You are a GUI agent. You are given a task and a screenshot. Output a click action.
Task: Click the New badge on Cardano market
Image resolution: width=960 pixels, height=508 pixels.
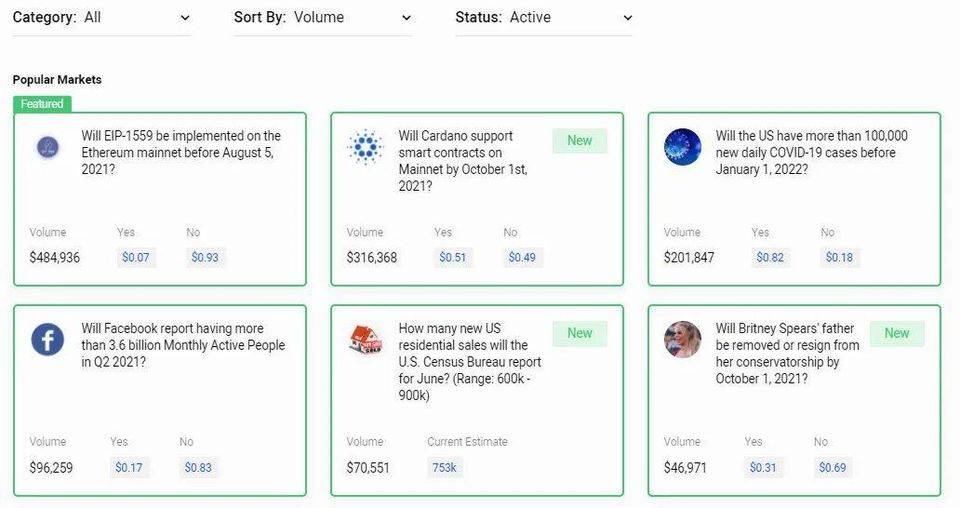tap(579, 141)
